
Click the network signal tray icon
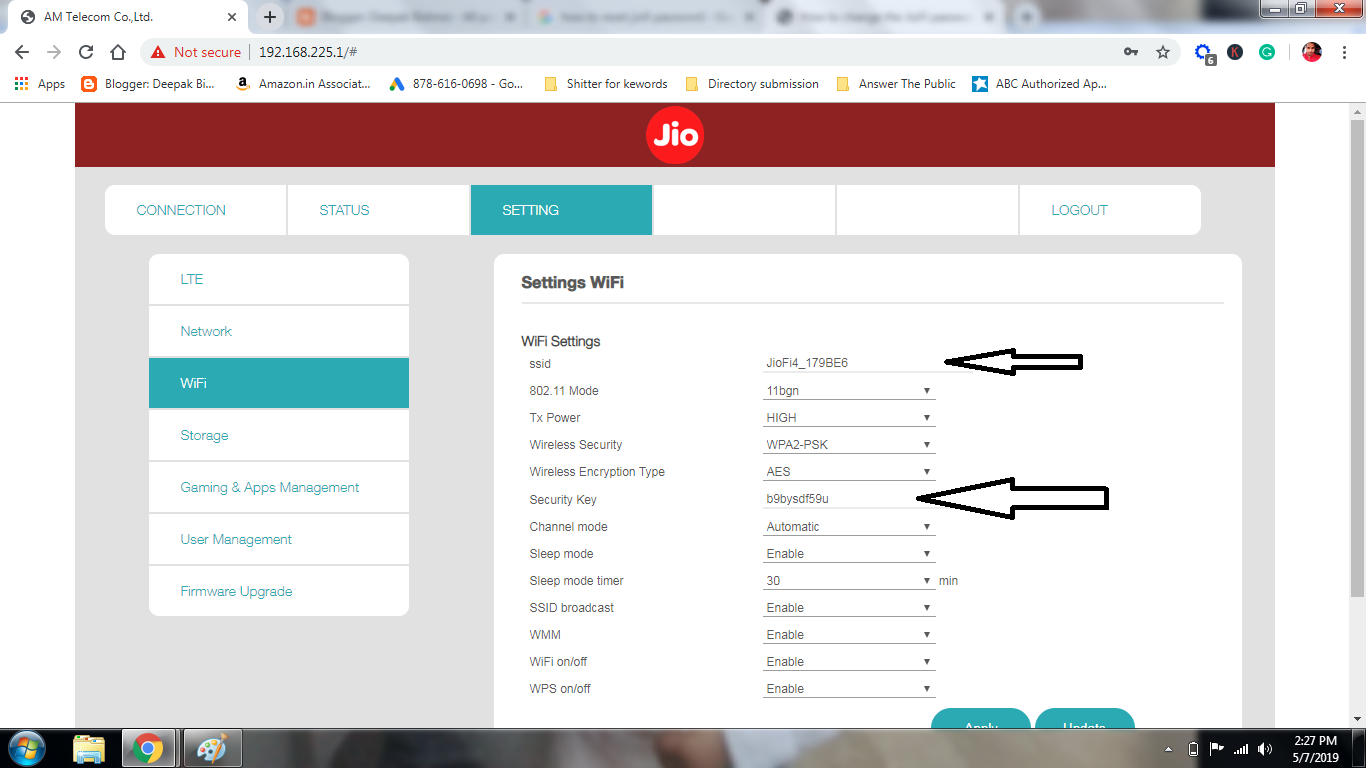(x=1241, y=749)
